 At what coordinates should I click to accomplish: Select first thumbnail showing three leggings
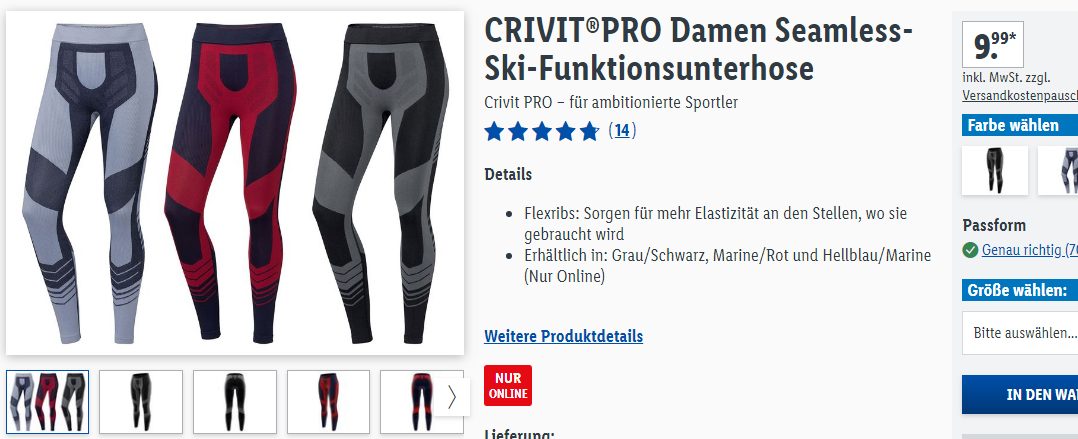(47, 402)
